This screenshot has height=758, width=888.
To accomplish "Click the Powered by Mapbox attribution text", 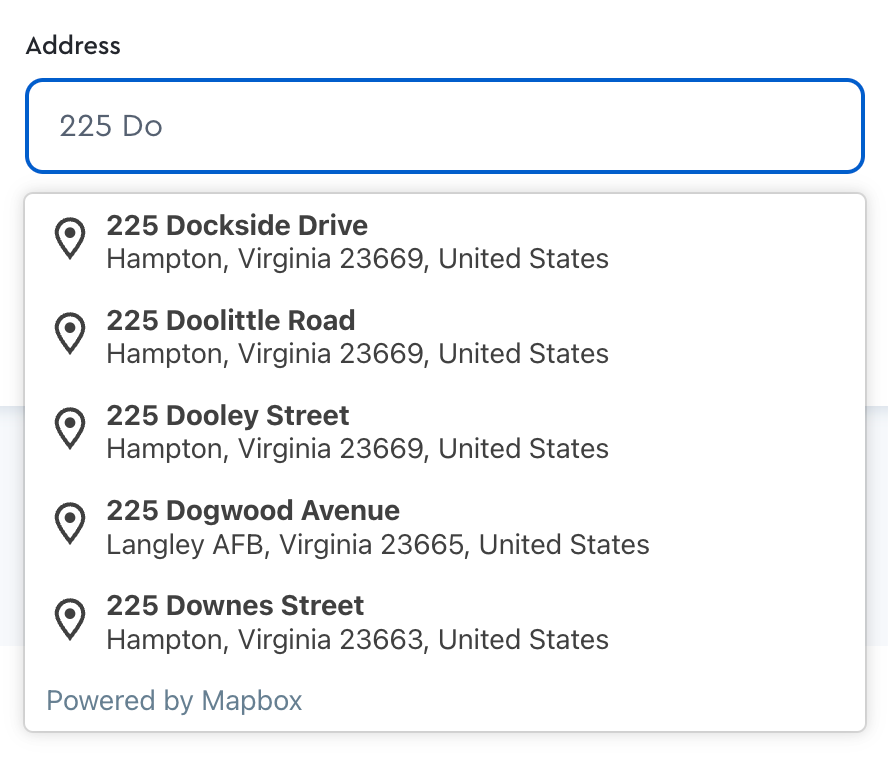I will click(174, 701).
